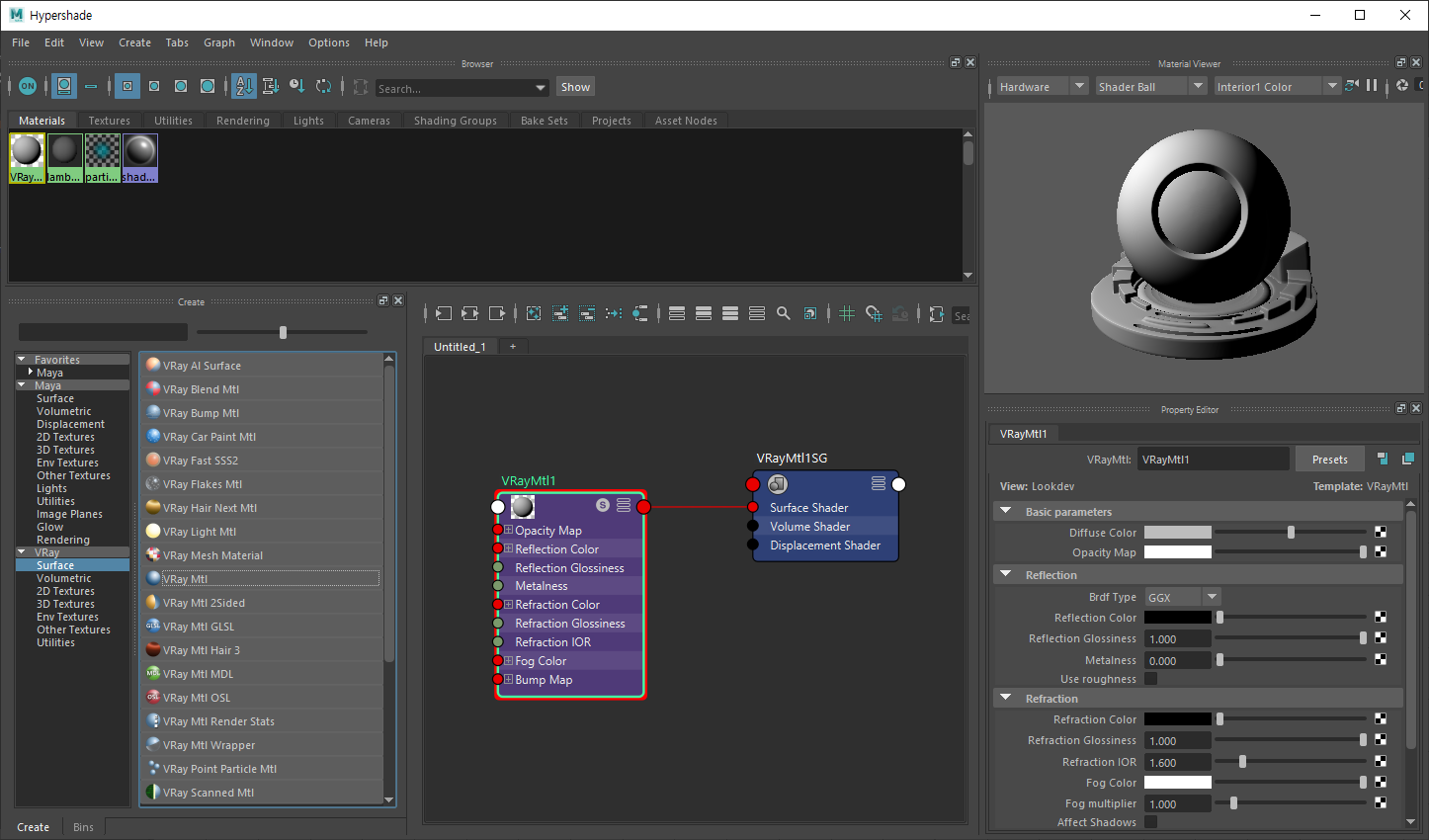This screenshot has width=1429, height=840.
Task: Click Metalness map checker button
Action: (x=1381, y=660)
